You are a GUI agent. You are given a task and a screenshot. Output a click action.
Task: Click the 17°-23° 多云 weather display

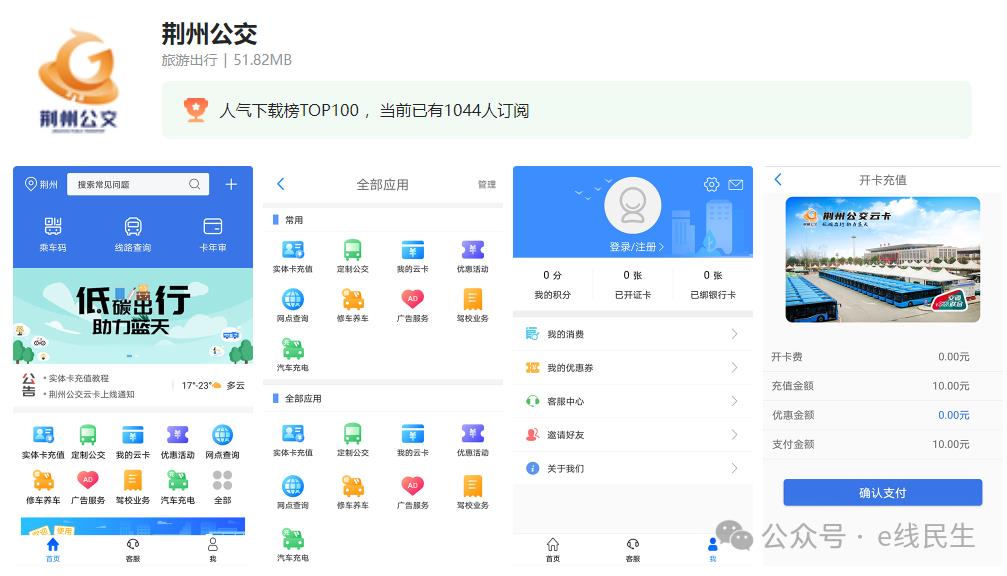tap(213, 385)
